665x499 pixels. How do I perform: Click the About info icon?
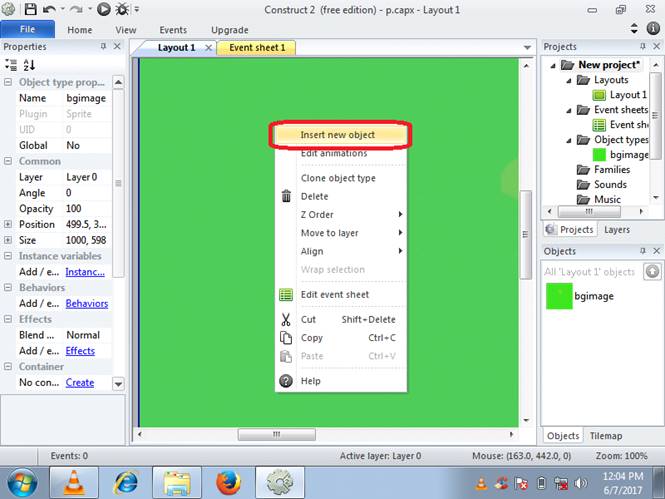(653, 28)
